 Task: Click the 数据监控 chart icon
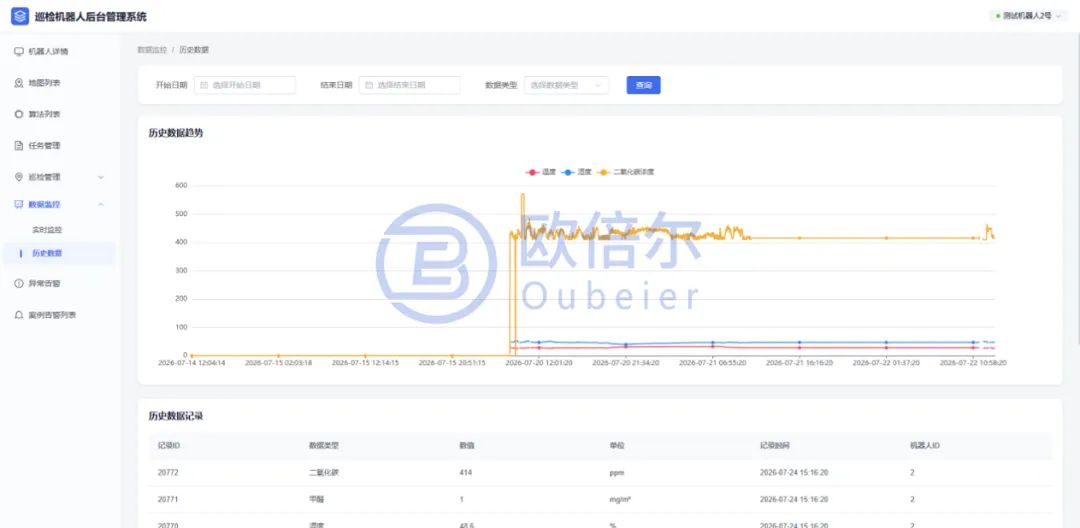pos(19,204)
